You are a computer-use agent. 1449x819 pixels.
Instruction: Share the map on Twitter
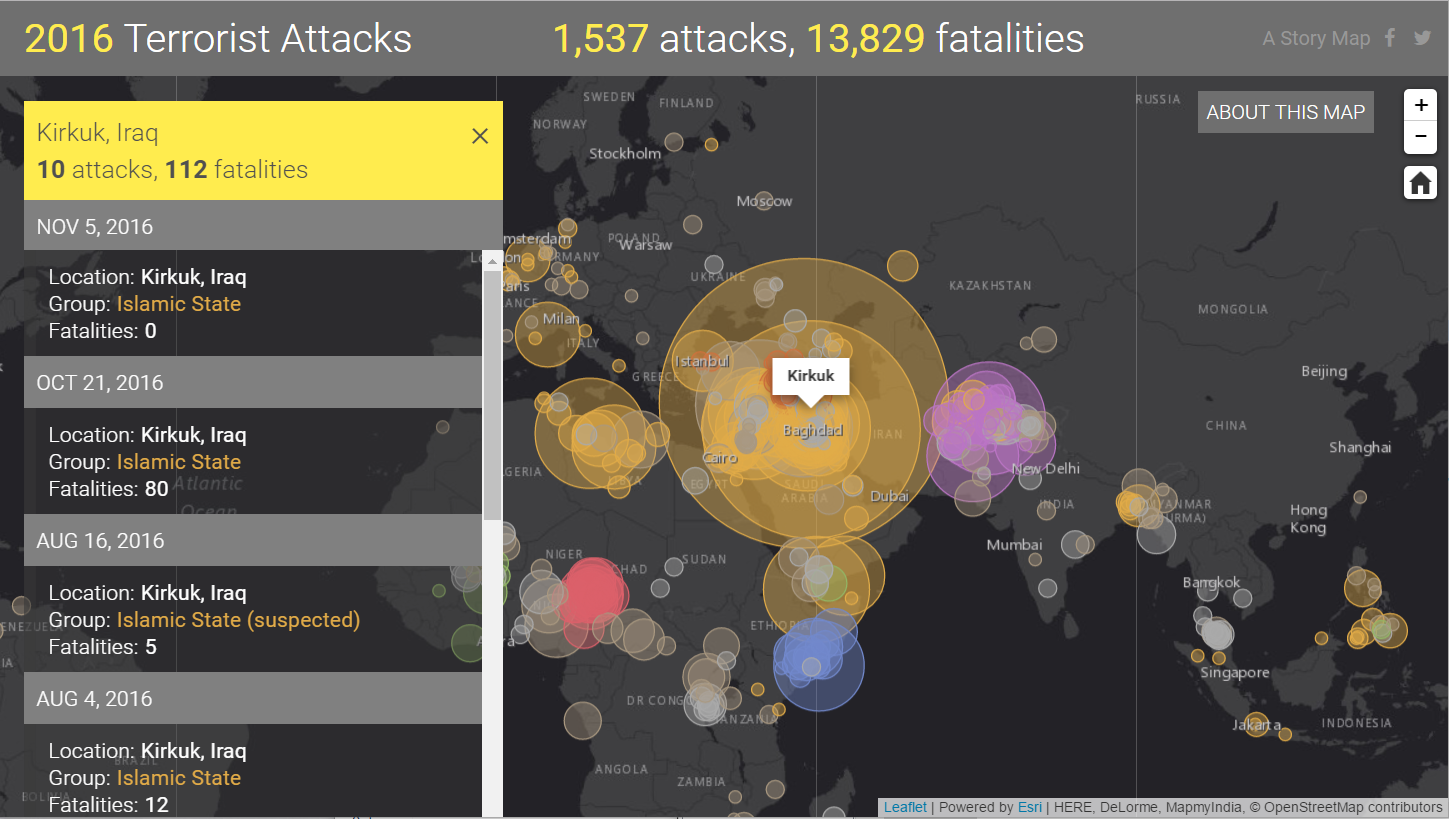[x=1422, y=38]
